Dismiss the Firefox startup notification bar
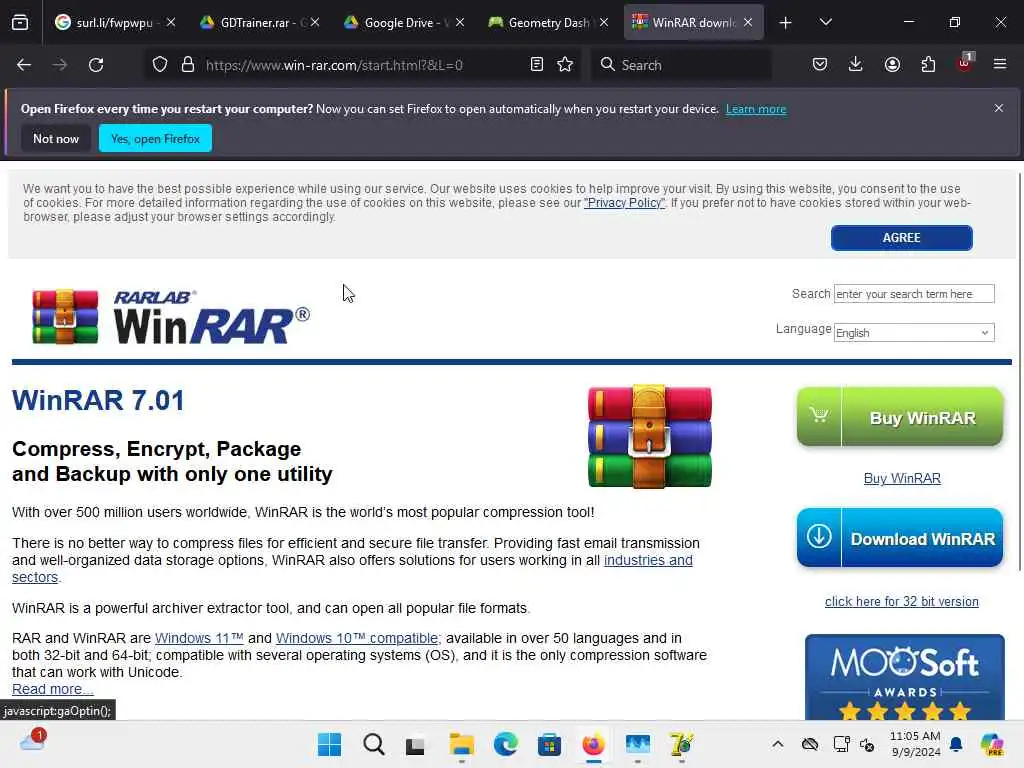This screenshot has width=1024, height=768. [x=999, y=108]
